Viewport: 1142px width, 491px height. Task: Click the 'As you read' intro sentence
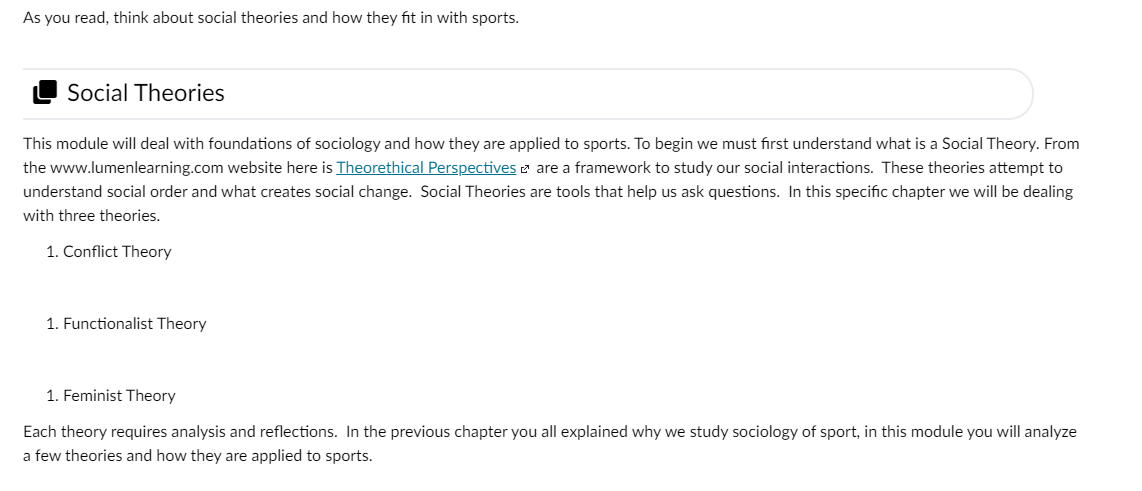click(271, 17)
